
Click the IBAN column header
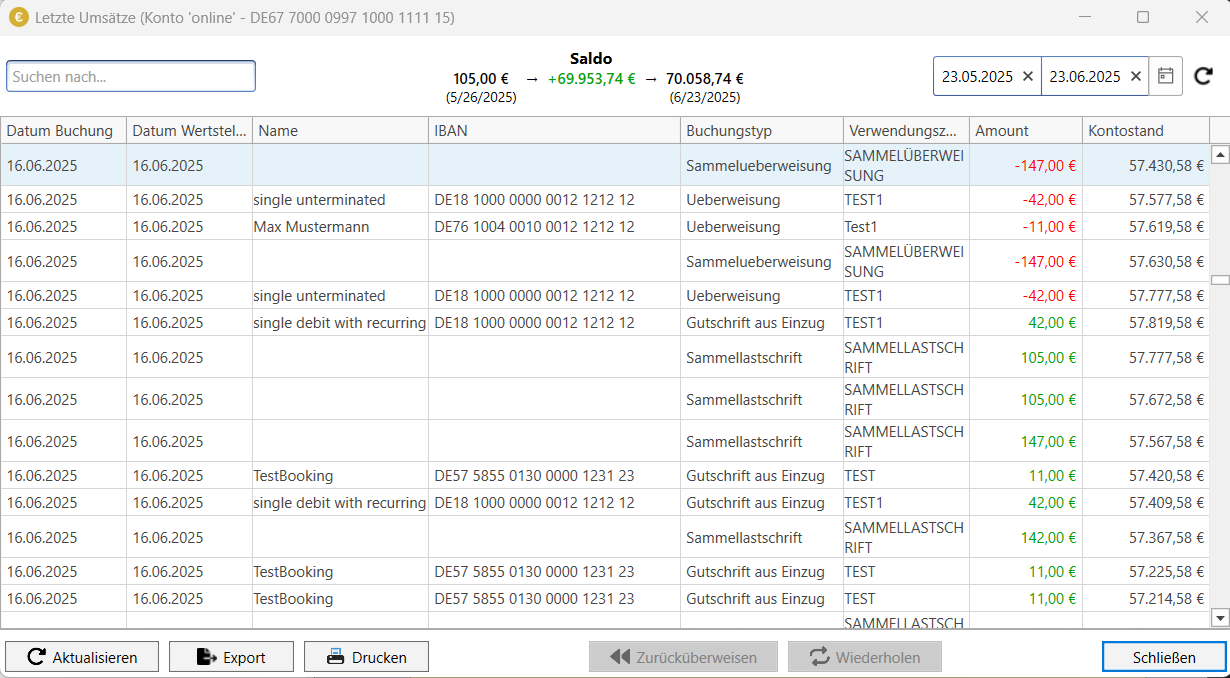555,130
